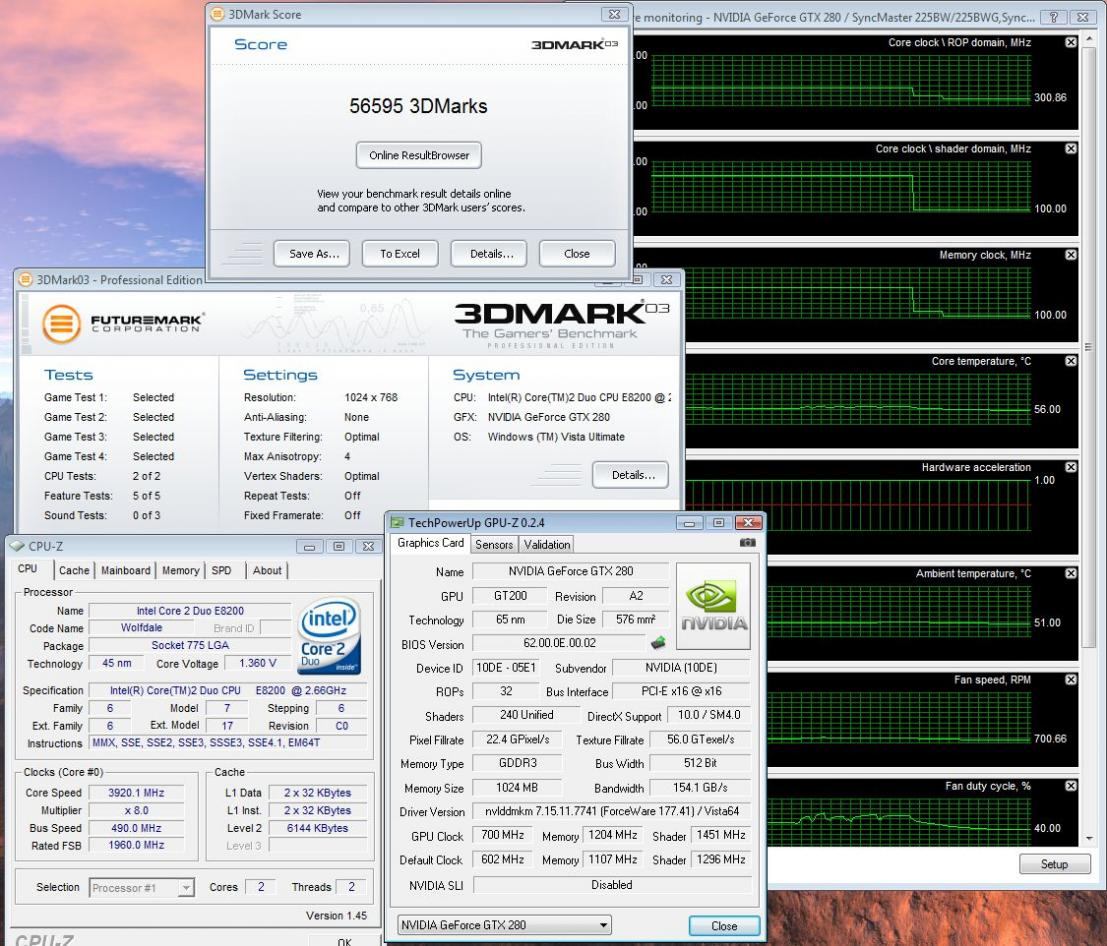Click the Futuremark orange logo icon
Screen dimensions: 1107x946
click(61, 323)
